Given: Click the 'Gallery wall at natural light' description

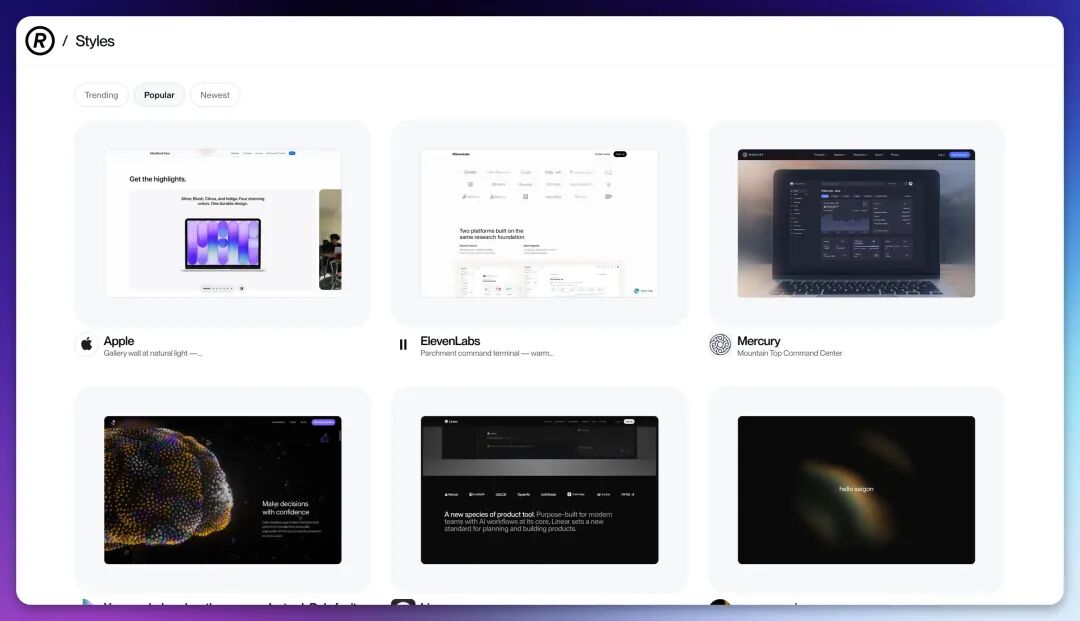Looking at the screenshot, I should point(153,353).
